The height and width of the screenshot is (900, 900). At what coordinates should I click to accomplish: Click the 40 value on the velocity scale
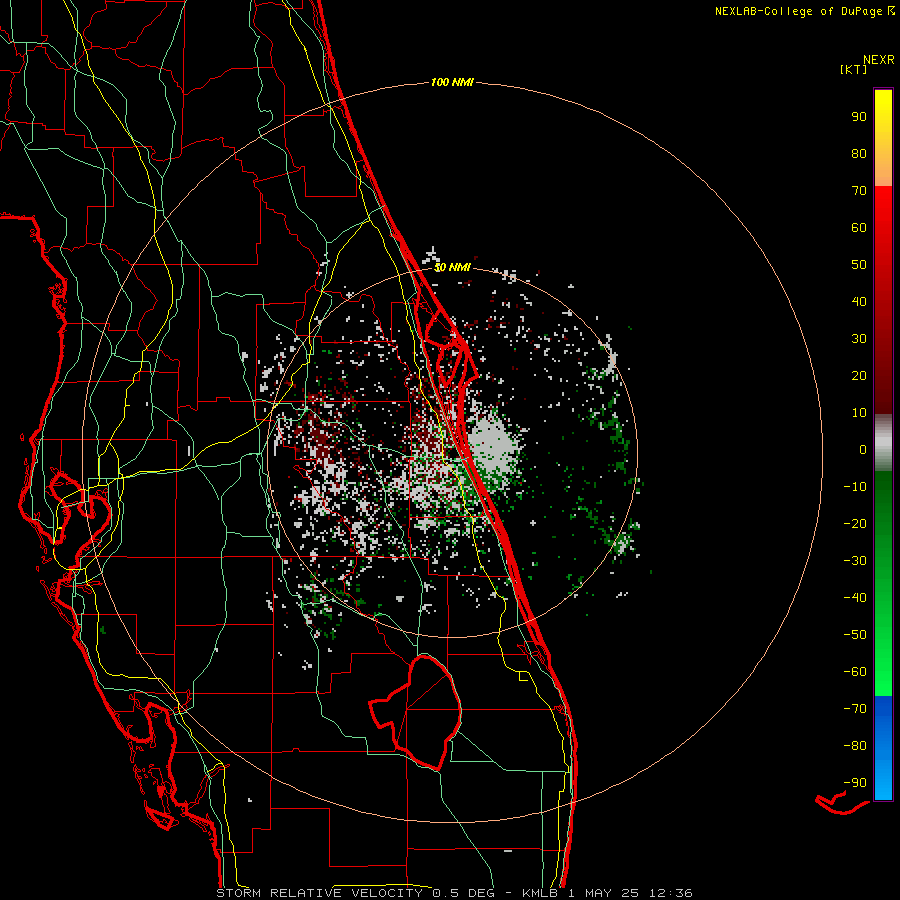pos(859,301)
